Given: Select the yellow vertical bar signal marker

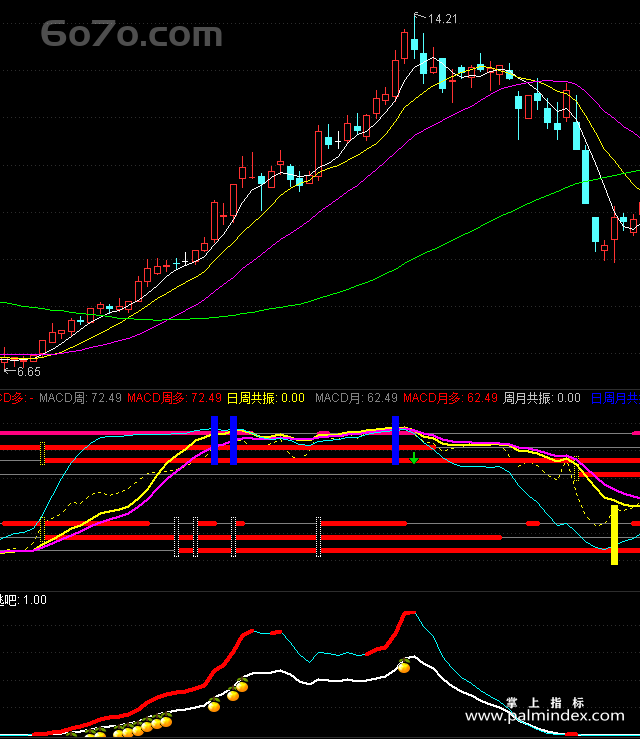Looking at the screenshot, I should click(x=615, y=535).
